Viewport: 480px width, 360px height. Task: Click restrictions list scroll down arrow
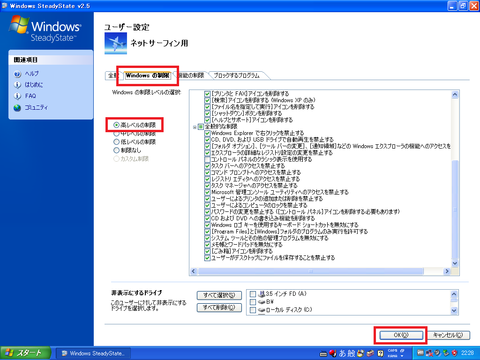(x=455, y=263)
